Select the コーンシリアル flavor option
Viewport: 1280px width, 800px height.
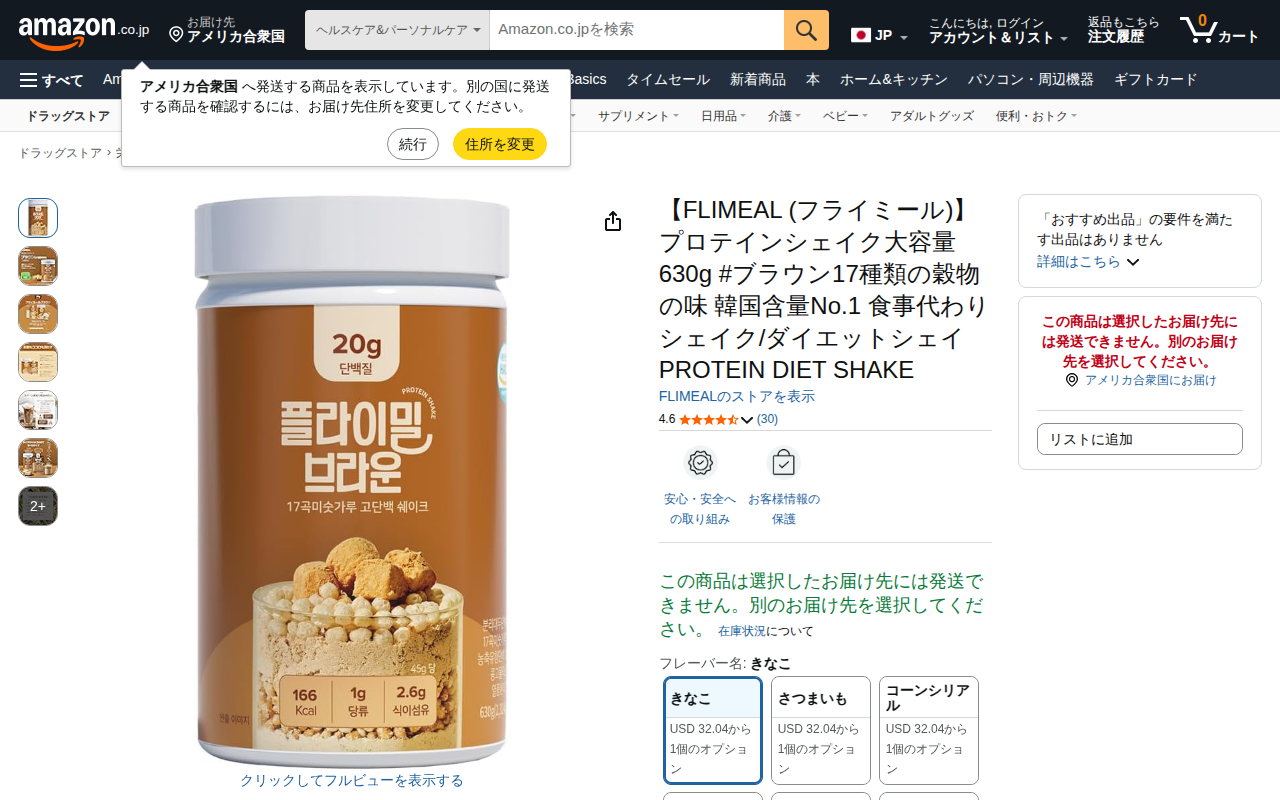pos(929,731)
